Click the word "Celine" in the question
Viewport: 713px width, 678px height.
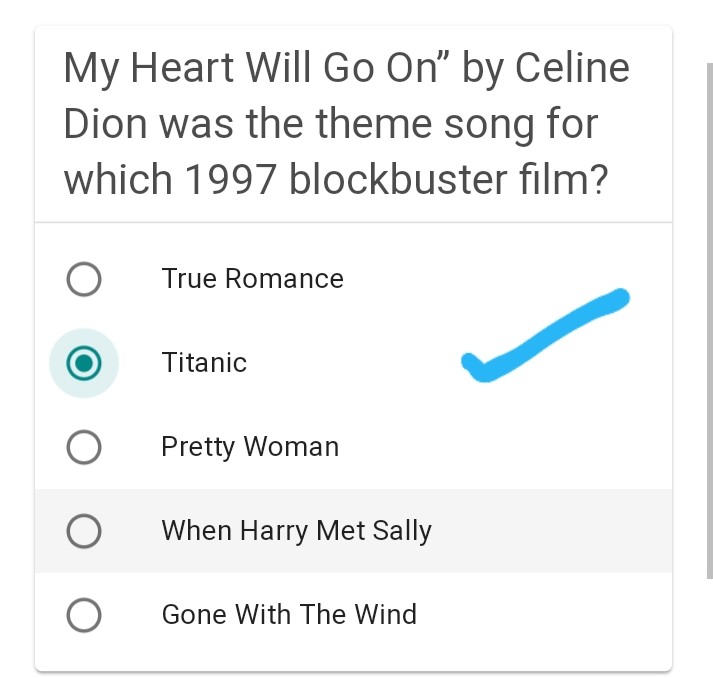pos(571,69)
